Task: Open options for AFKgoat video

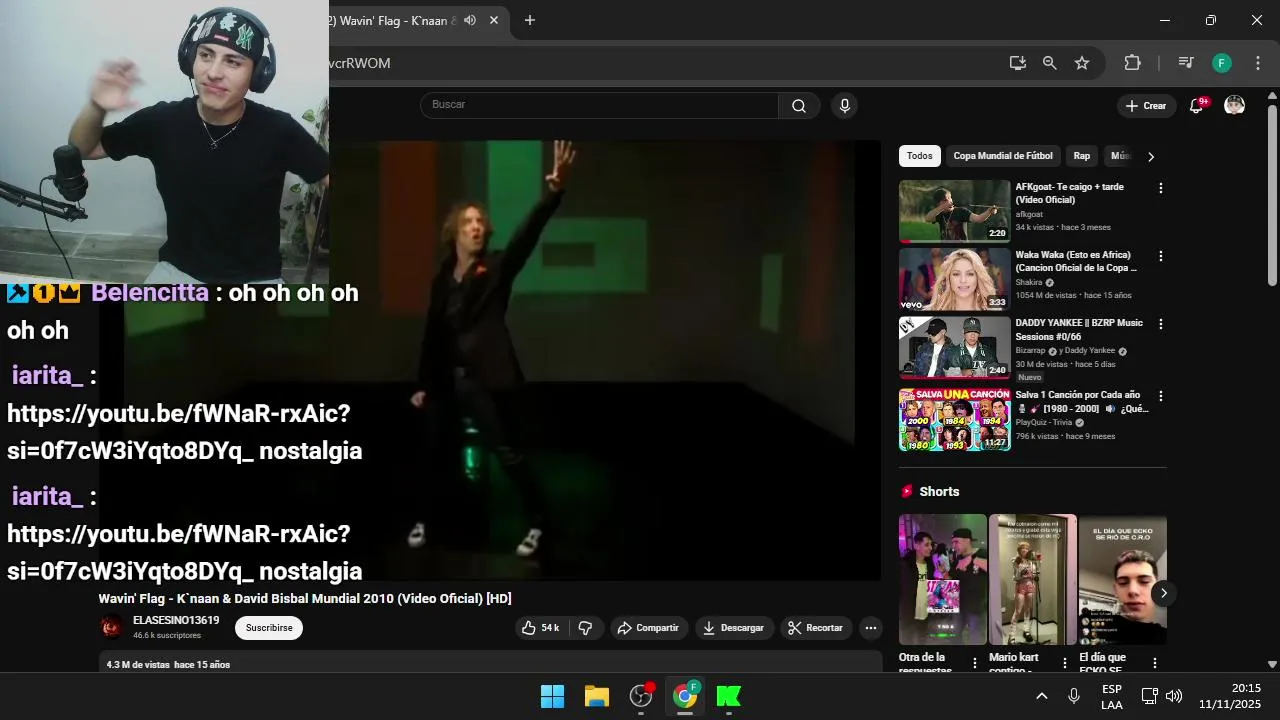Action: [x=1161, y=188]
